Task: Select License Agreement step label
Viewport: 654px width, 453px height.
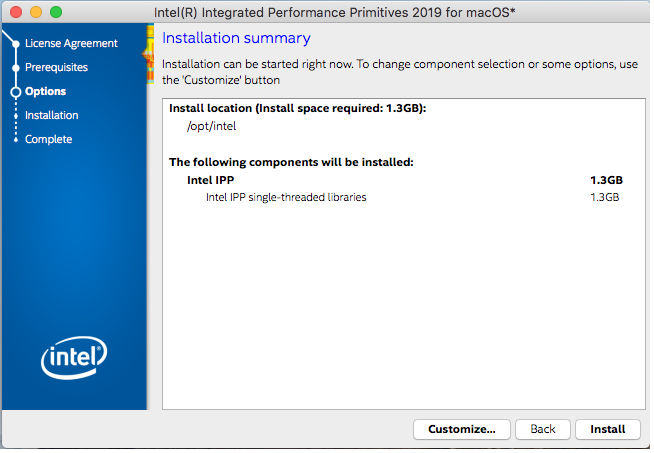Action: [x=71, y=44]
